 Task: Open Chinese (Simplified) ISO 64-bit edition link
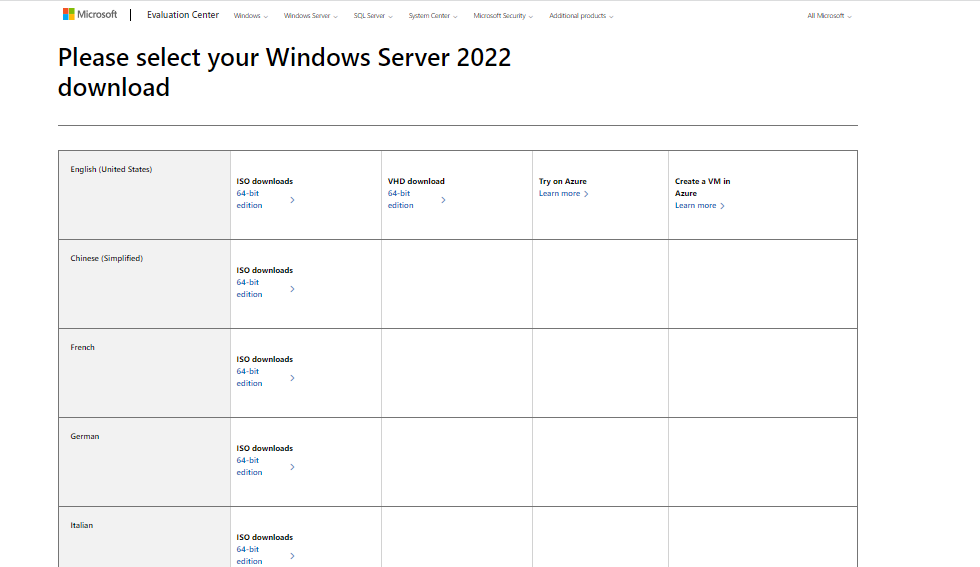249,288
